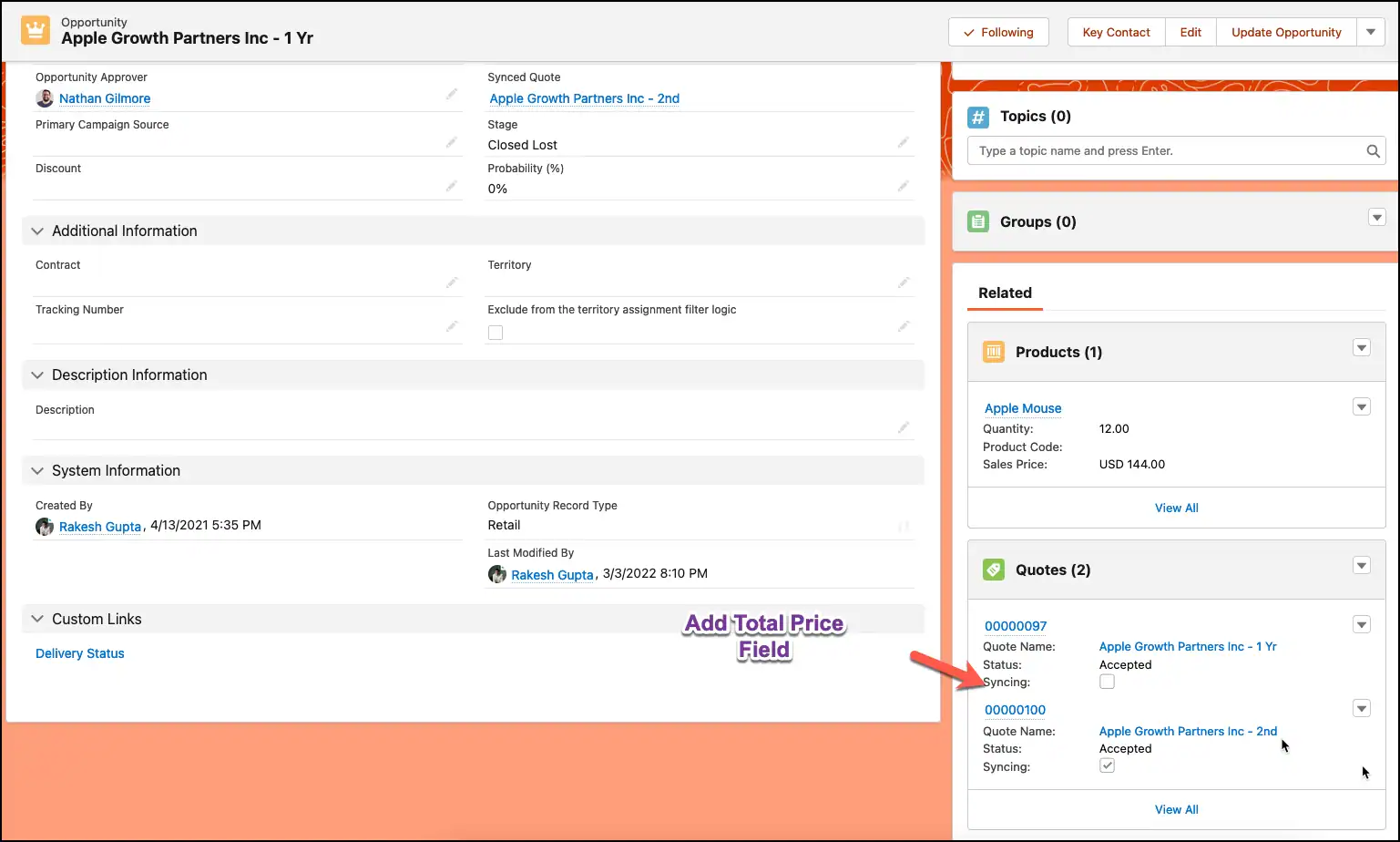Viewport: 1400px width, 842px height.
Task: Click the pencil icon beside Stage field
Action: point(903,143)
